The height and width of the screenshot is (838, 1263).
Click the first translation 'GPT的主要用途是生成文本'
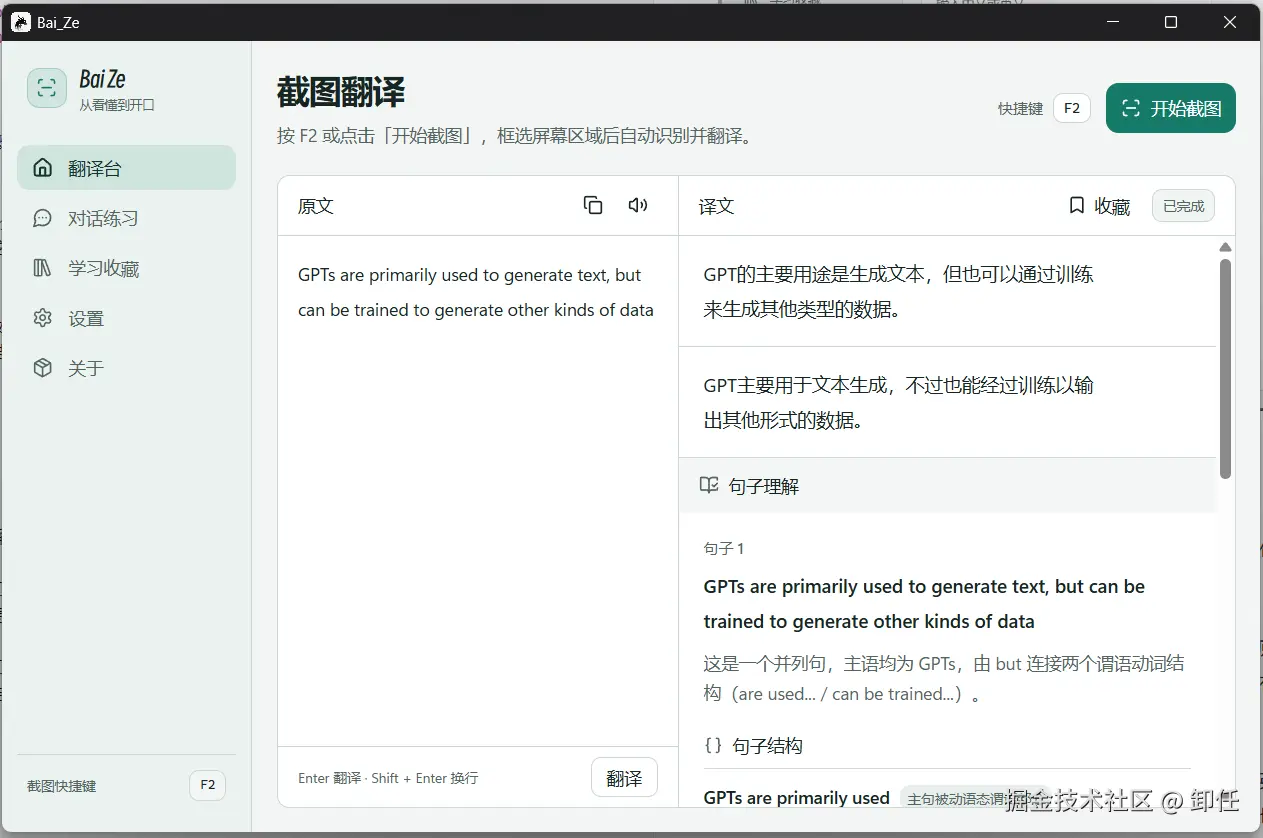[899, 292]
